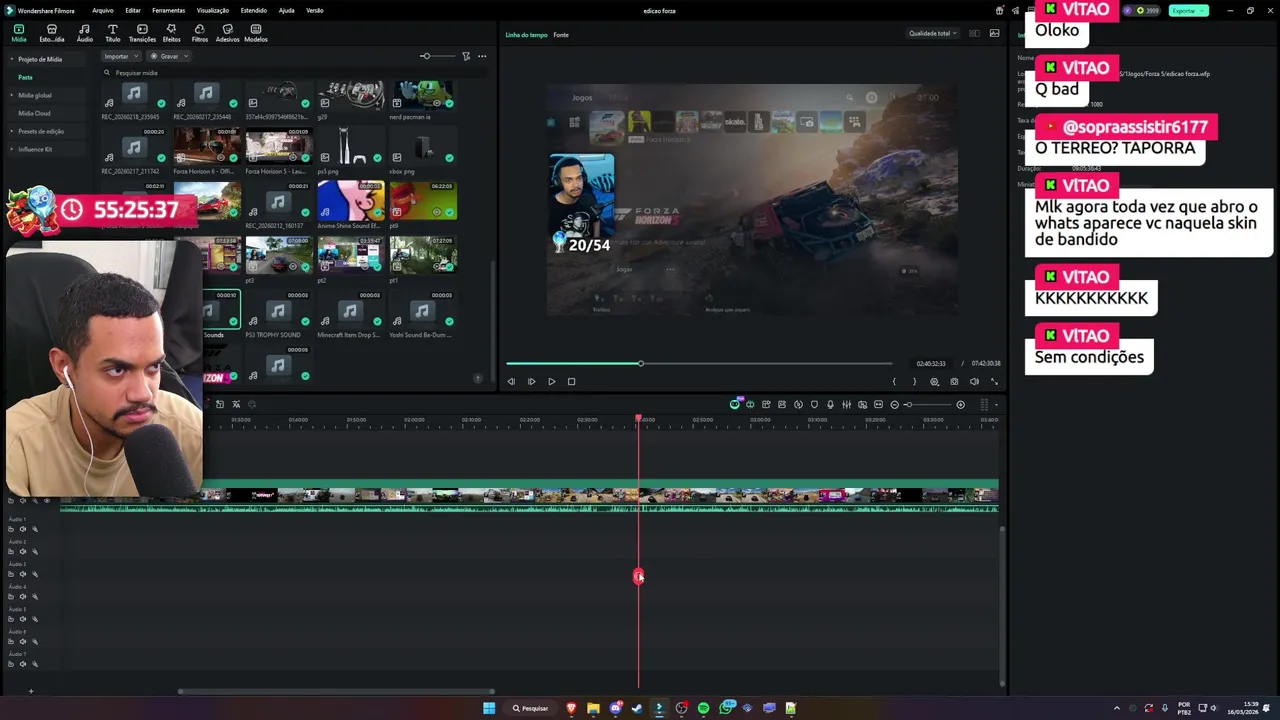1280x720 pixels.
Task: Lock the Áudio 2 track
Action: 11,551
